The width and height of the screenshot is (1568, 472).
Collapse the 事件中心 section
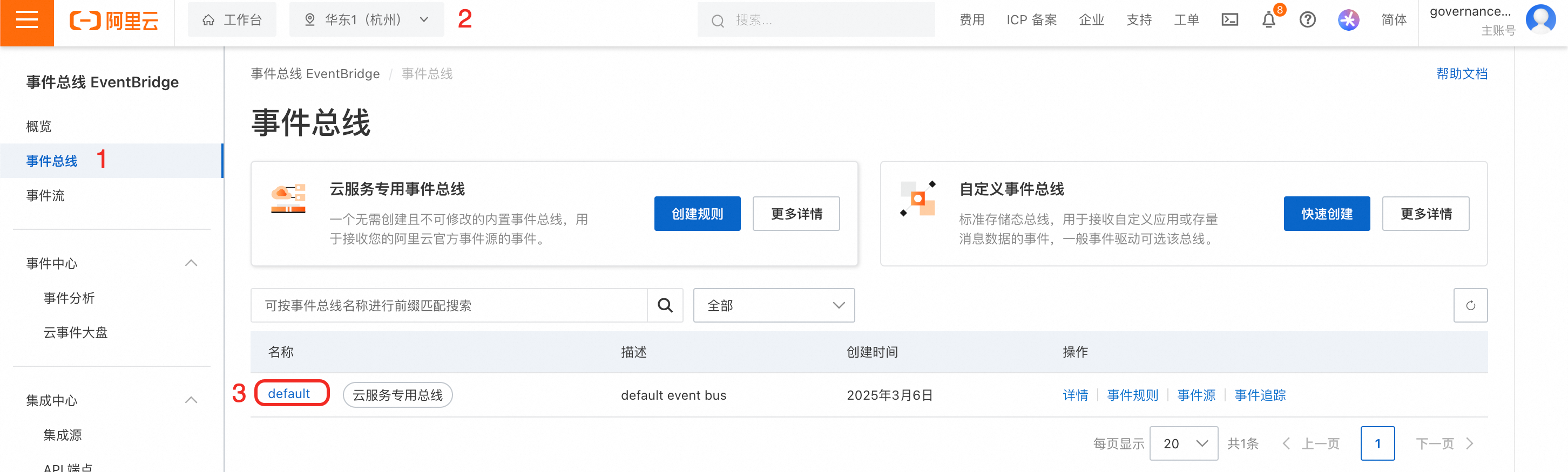191,263
